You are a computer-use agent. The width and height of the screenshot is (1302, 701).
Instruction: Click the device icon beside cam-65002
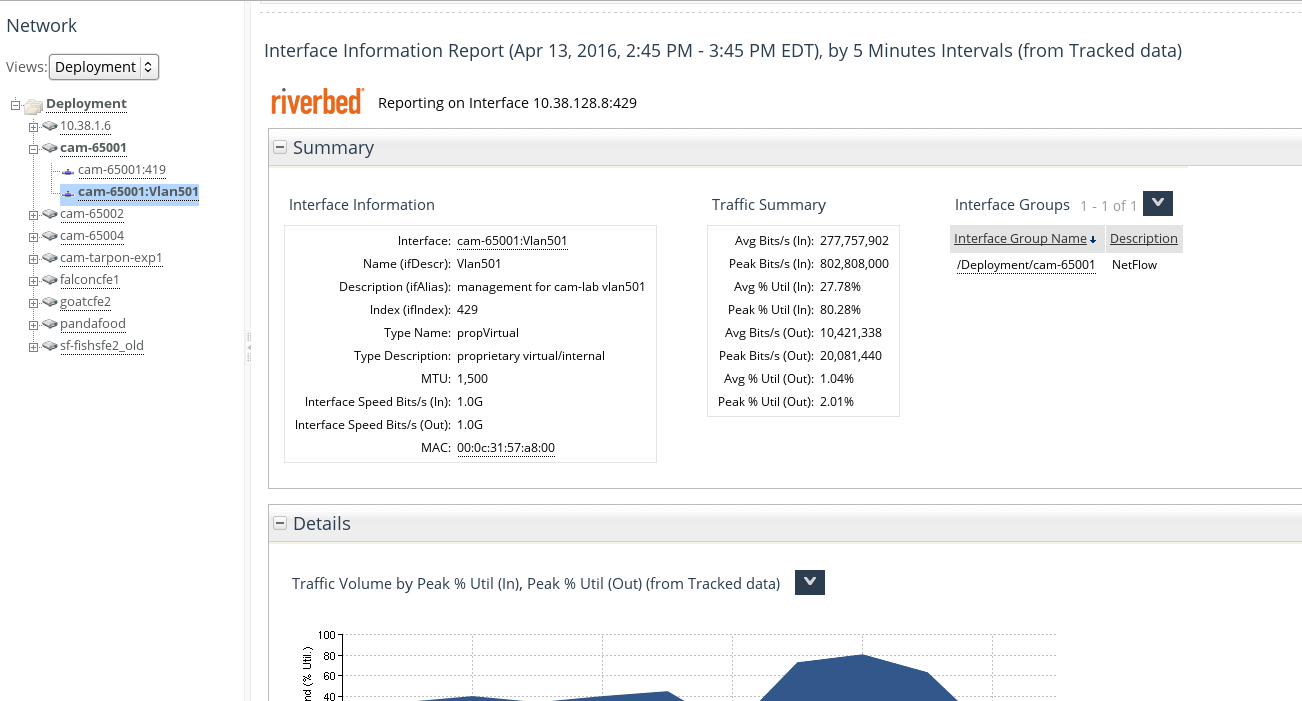click(50, 214)
